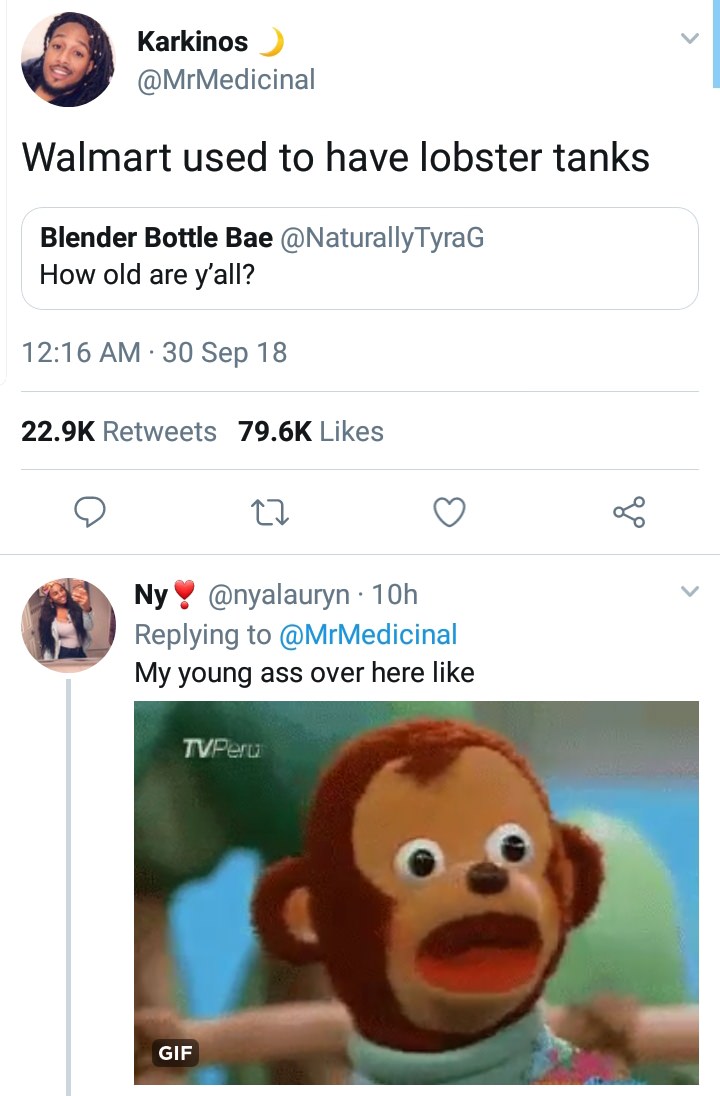
Task: Open Karkinos profile picture
Action: click(68, 59)
